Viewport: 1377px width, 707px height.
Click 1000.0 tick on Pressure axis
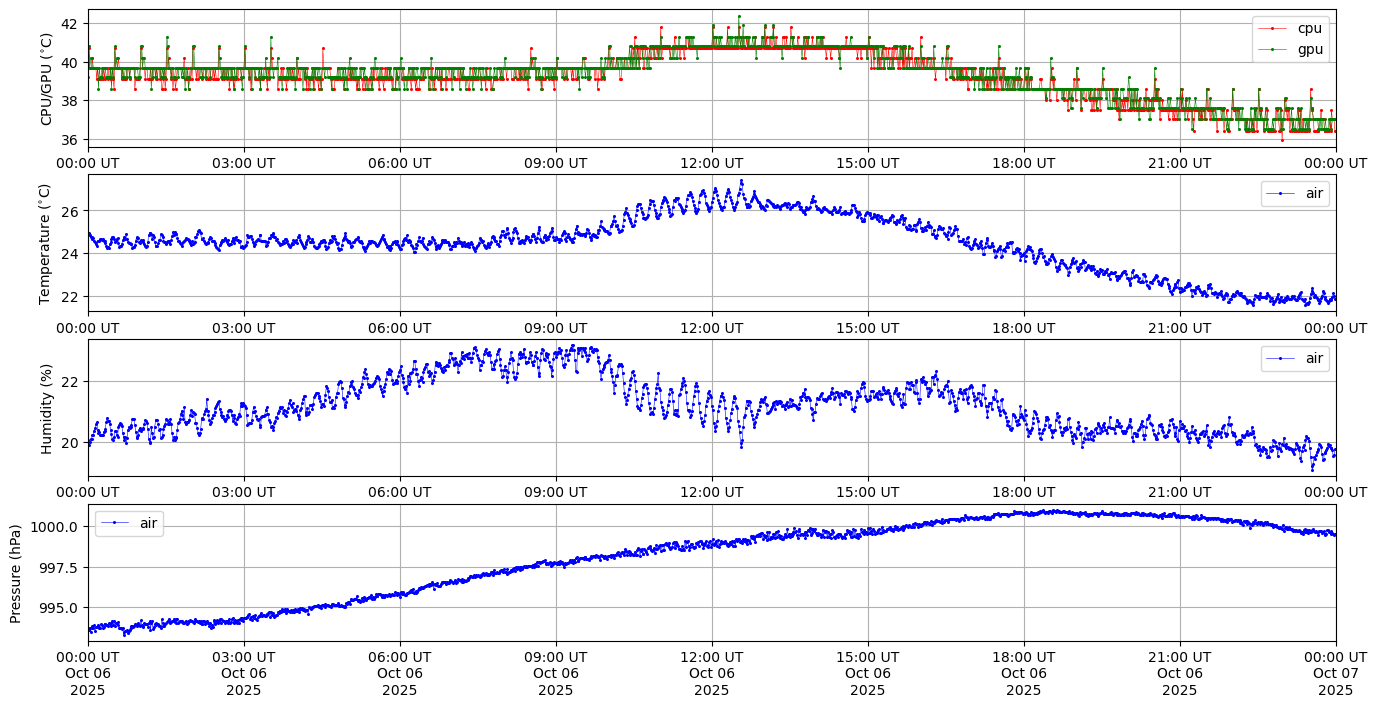(58, 527)
